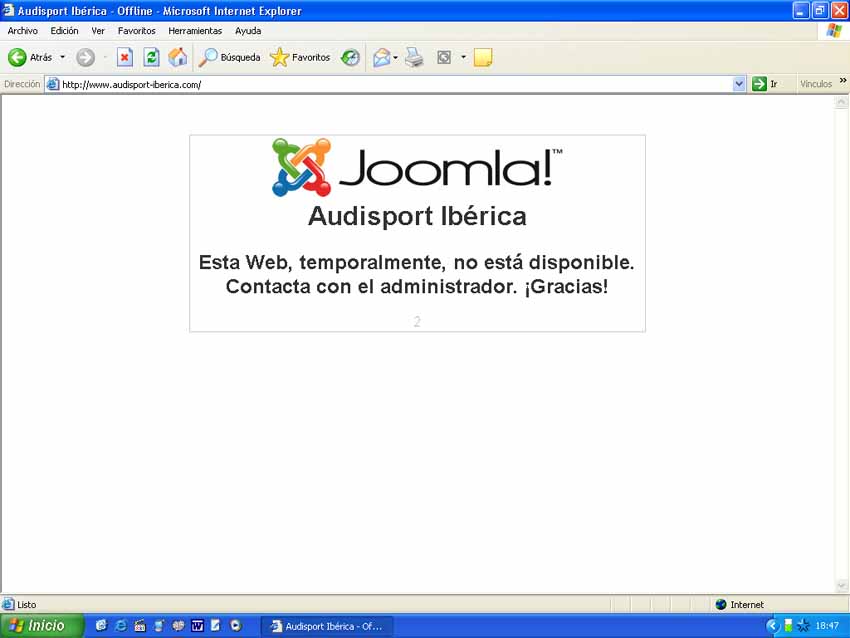The height and width of the screenshot is (638, 850).
Task: Click the 'Esta Web, temporalmente' message text
Action: [x=416, y=274]
